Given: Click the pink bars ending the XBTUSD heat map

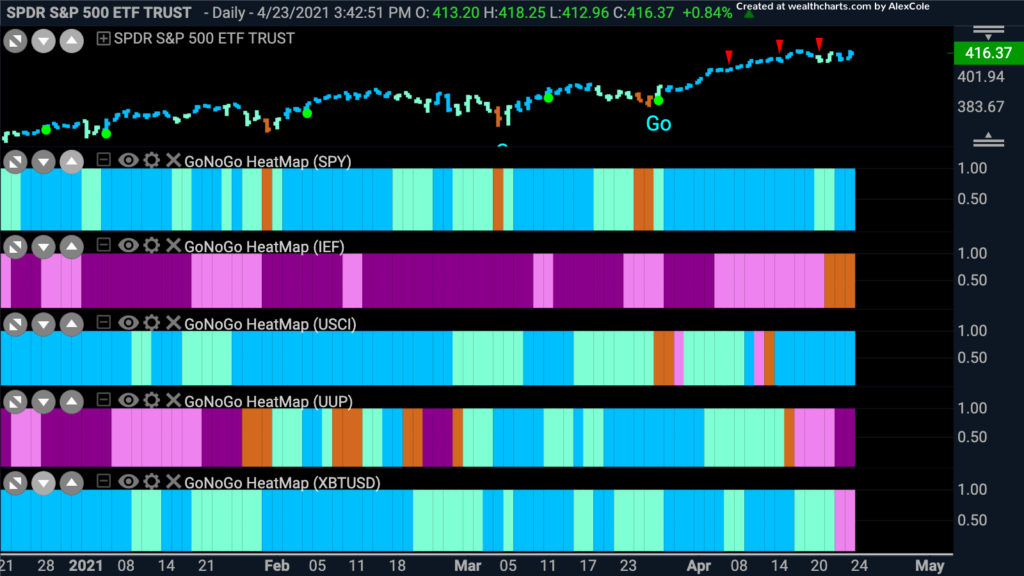Looking at the screenshot, I should [x=845, y=520].
